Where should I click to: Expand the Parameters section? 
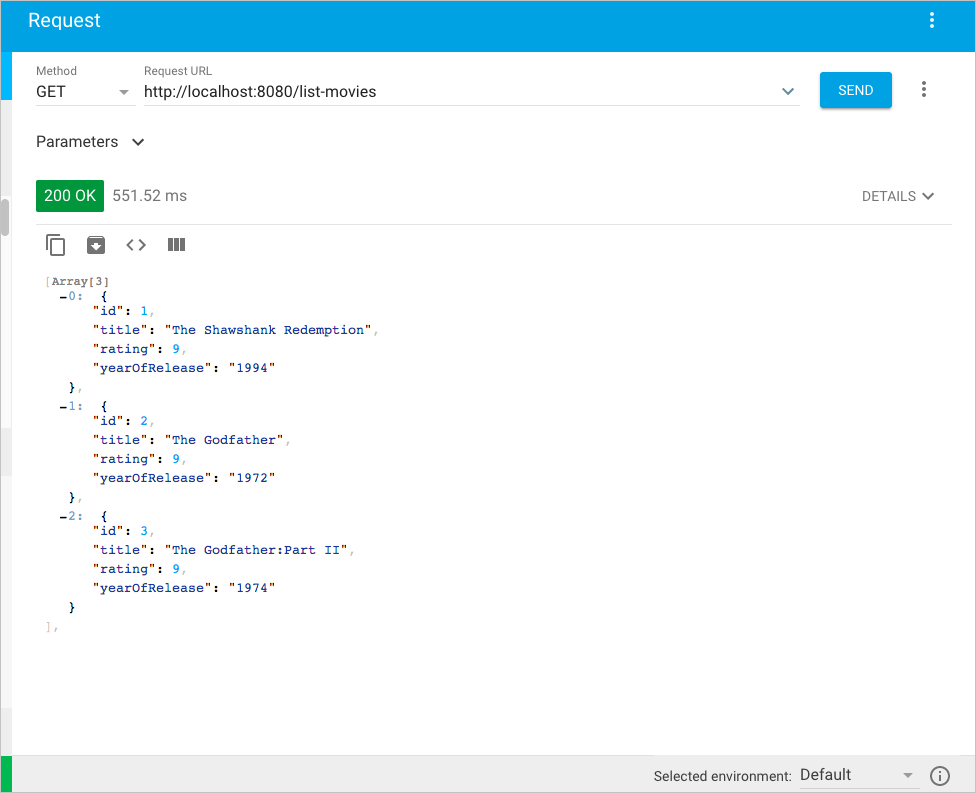click(90, 142)
